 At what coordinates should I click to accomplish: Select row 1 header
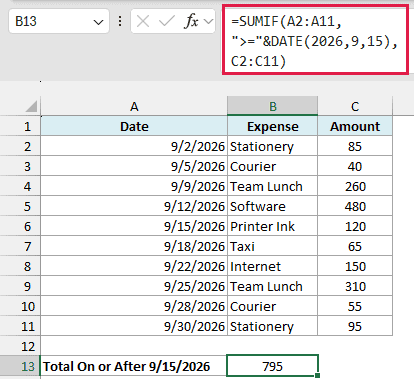[x=20, y=126]
